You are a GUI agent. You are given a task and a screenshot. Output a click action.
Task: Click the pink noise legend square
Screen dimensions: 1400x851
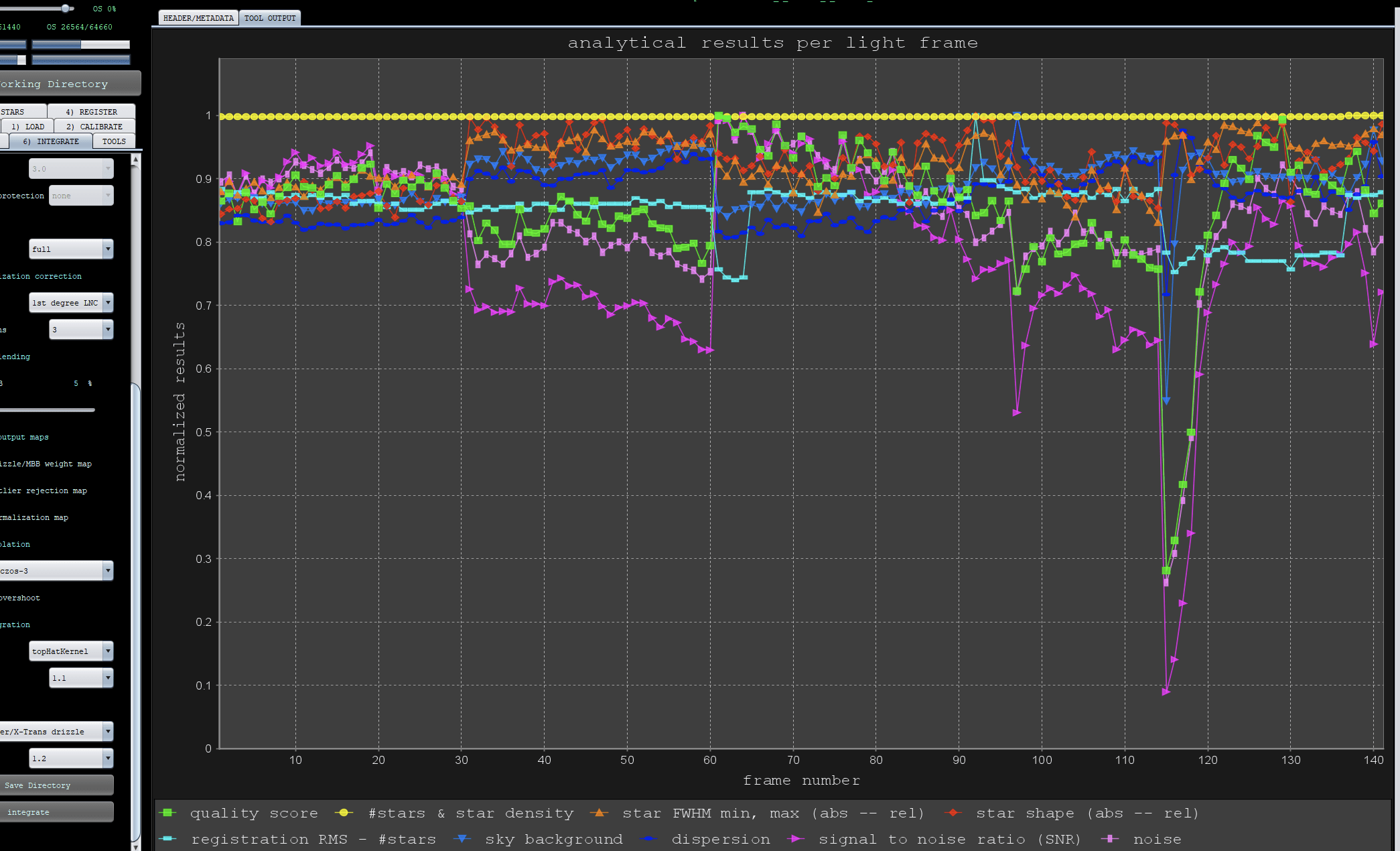1110,839
